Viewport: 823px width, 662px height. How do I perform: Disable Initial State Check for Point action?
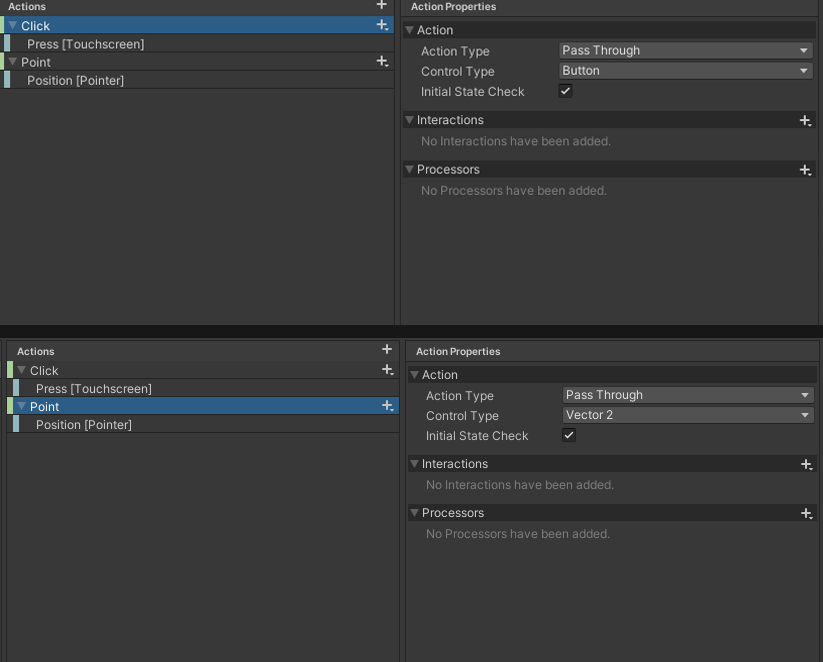pyautogui.click(x=568, y=435)
